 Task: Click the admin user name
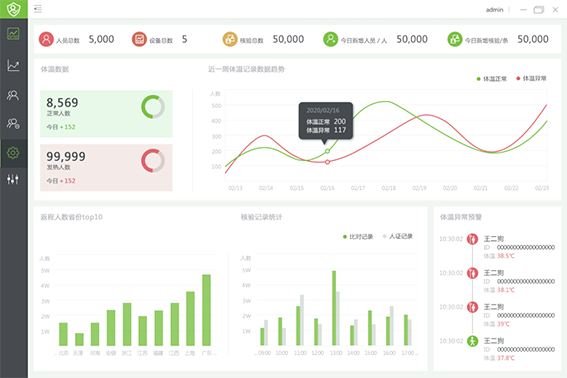pyautogui.click(x=494, y=10)
